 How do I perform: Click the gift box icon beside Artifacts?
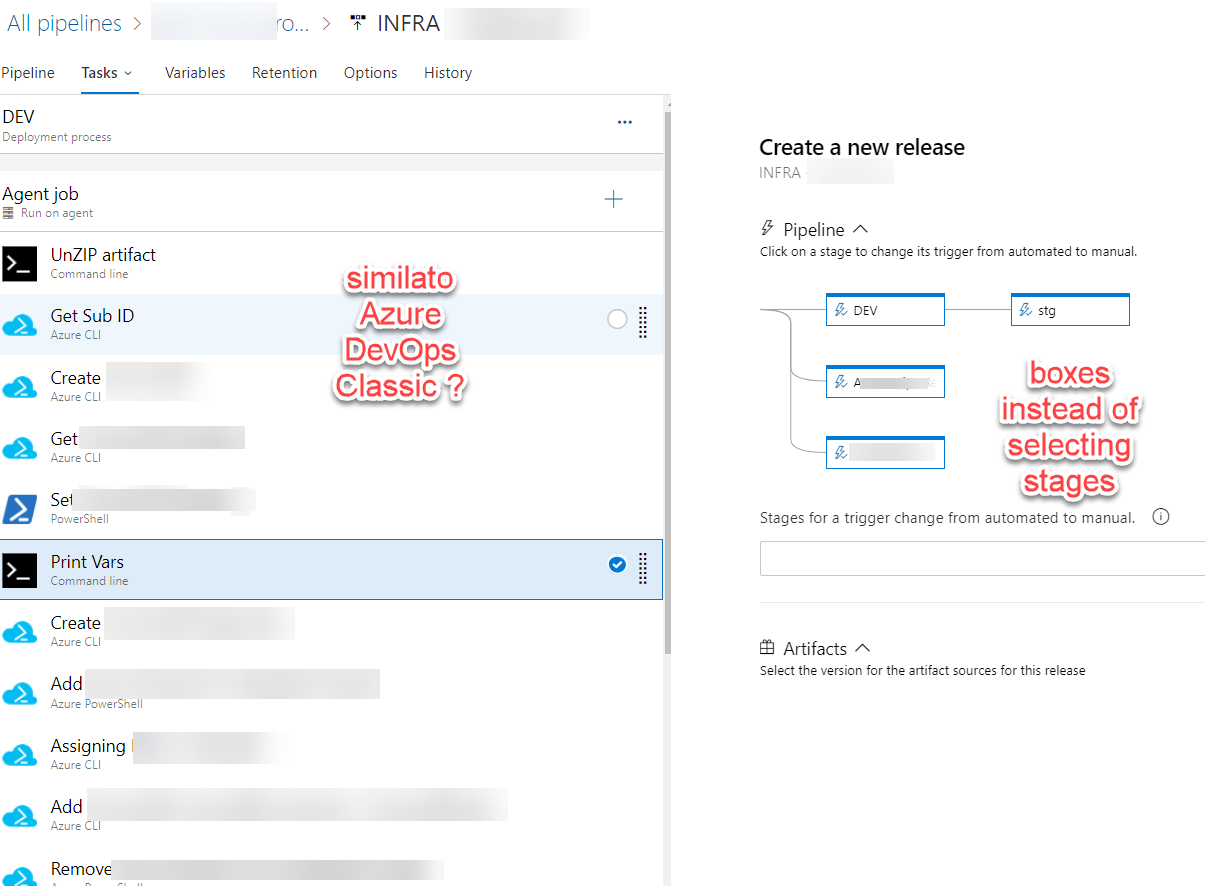click(x=767, y=648)
